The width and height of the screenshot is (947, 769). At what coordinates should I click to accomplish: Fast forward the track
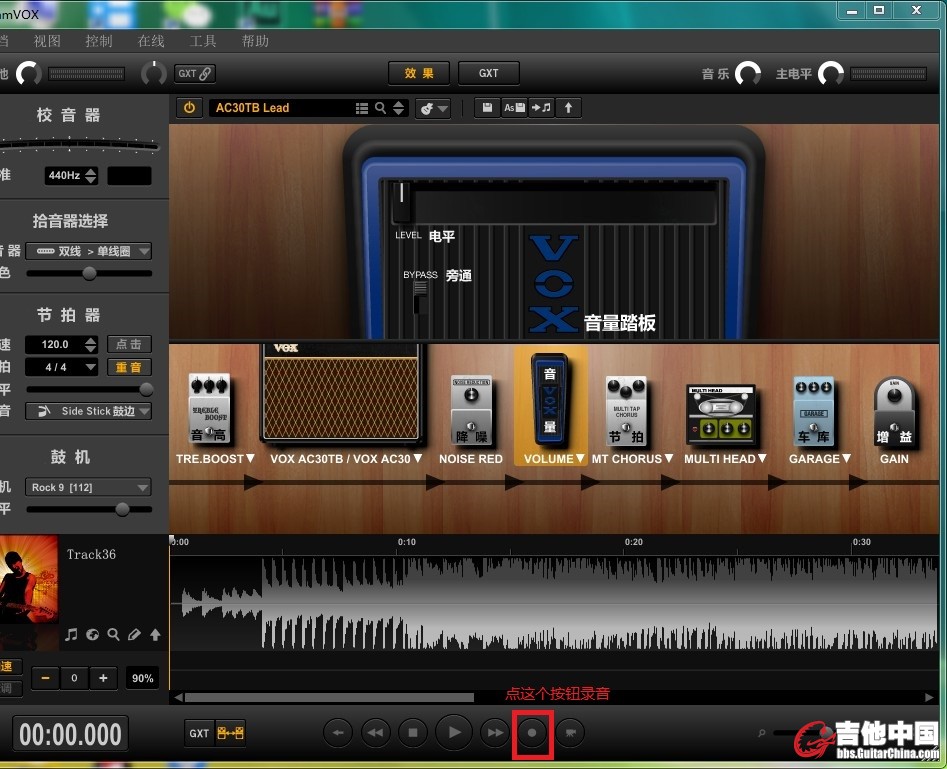click(x=495, y=733)
